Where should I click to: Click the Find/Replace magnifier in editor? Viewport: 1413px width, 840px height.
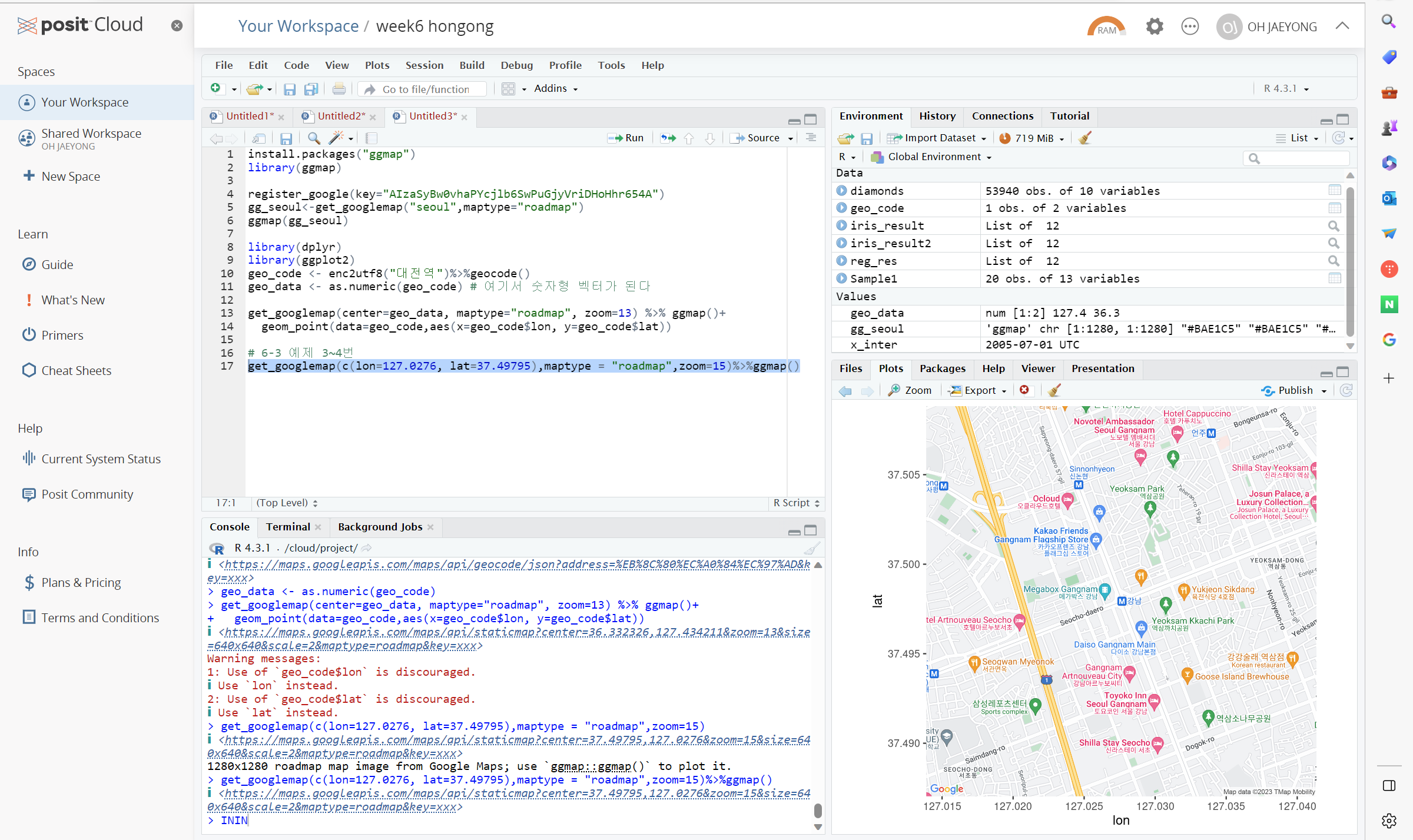click(314, 138)
